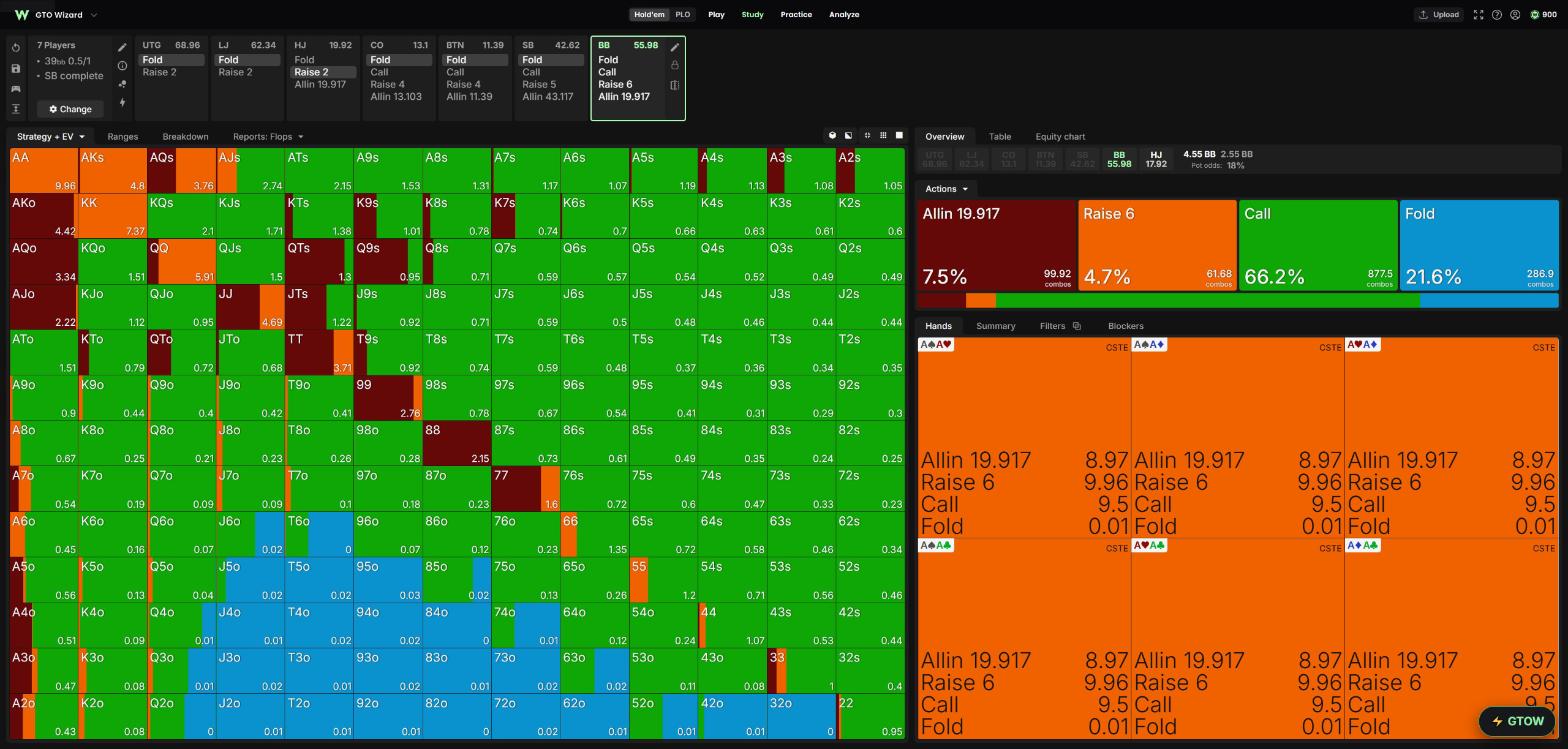Open the Reports: Flops dropdown
Image resolution: width=1568 pixels, height=749 pixels.
(x=268, y=137)
